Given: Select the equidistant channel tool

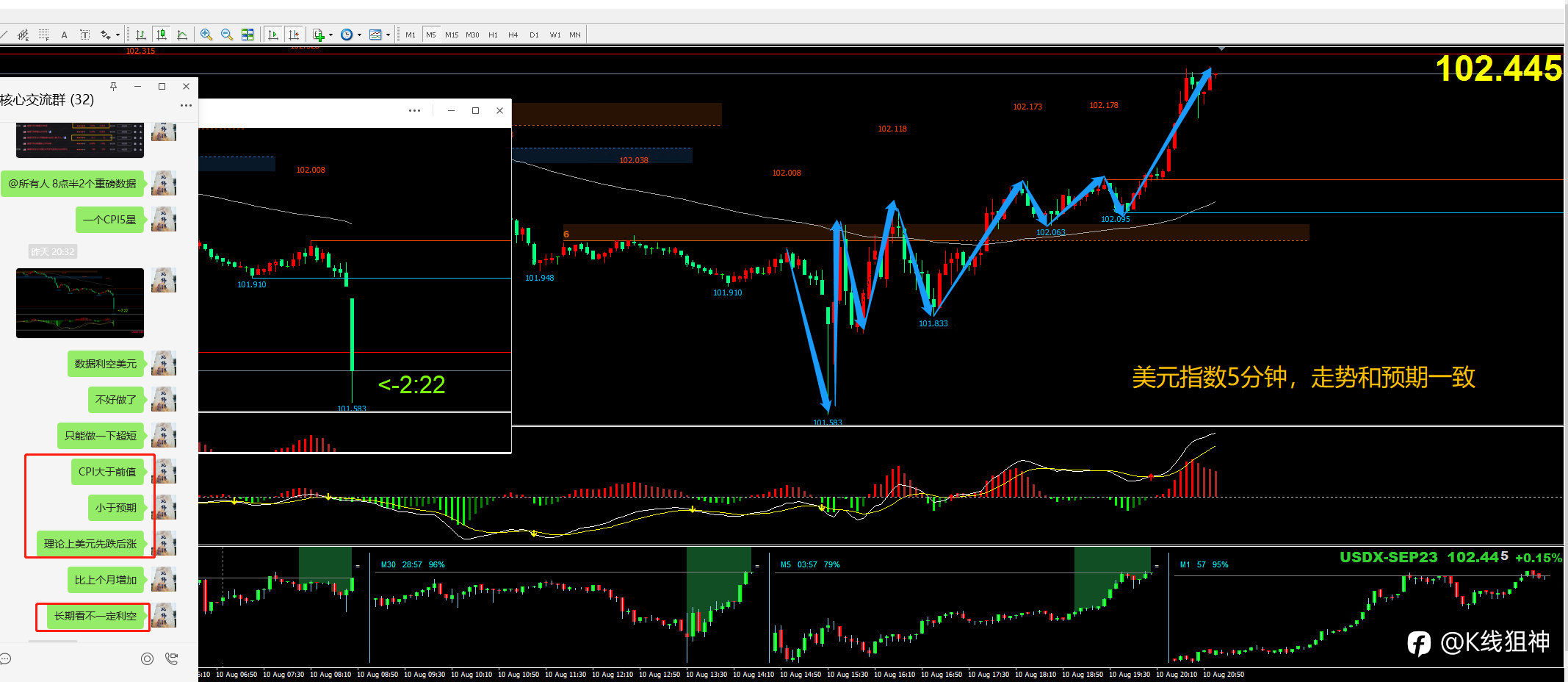Looking at the screenshot, I should click(24, 35).
